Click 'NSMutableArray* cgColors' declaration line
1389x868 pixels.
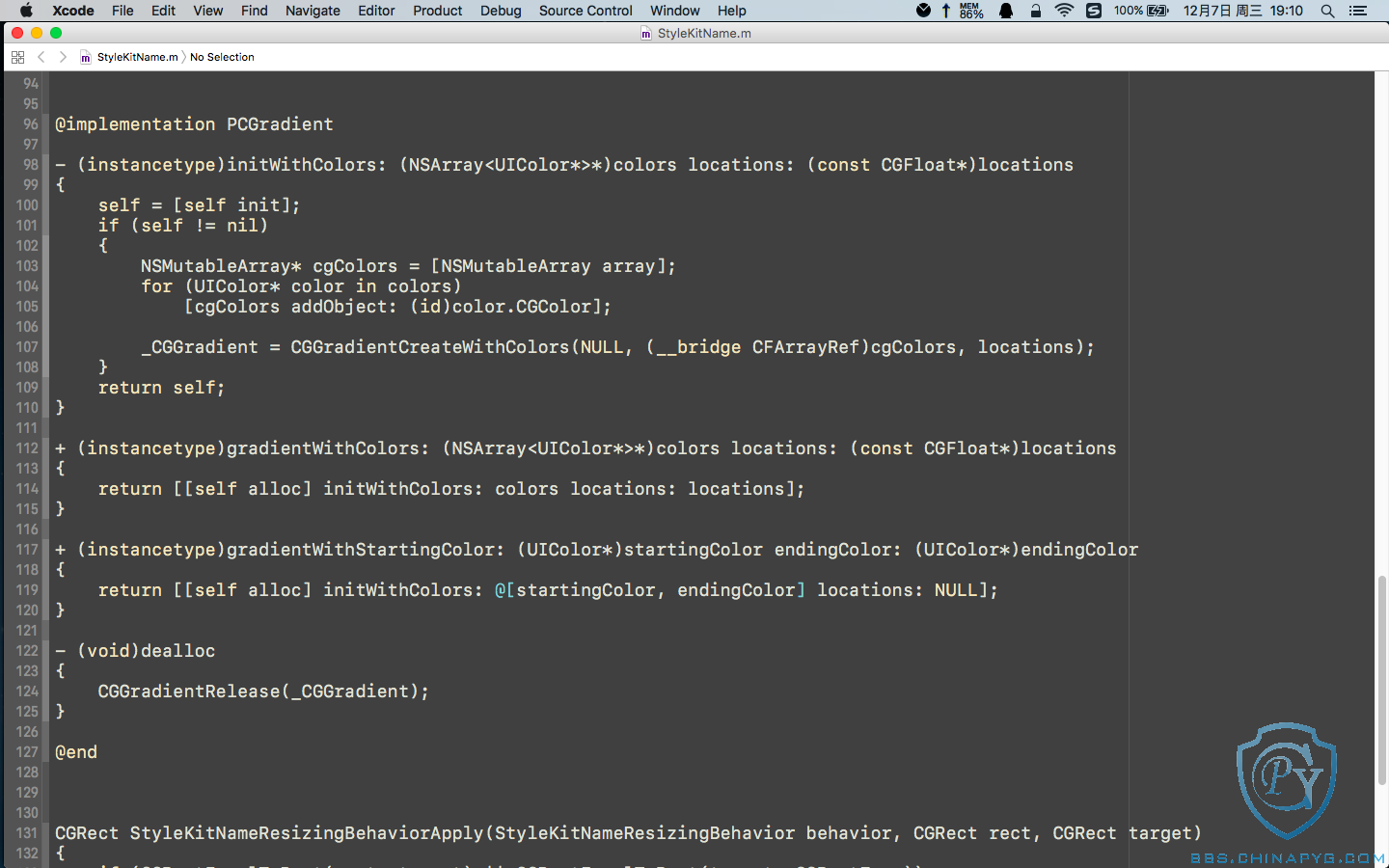point(408,266)
